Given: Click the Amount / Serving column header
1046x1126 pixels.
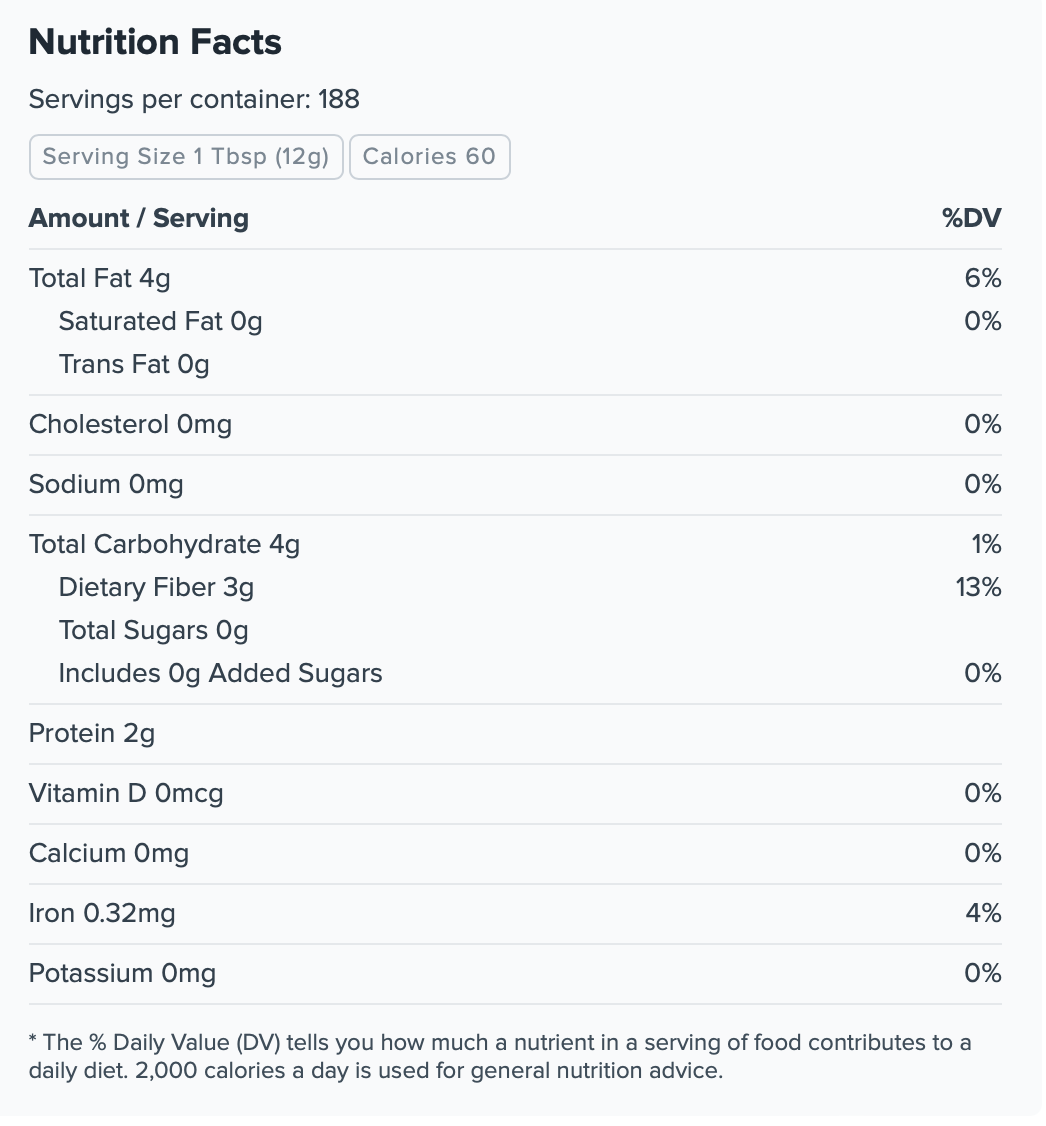Looking at the screenshot, I should click(139, 218).
